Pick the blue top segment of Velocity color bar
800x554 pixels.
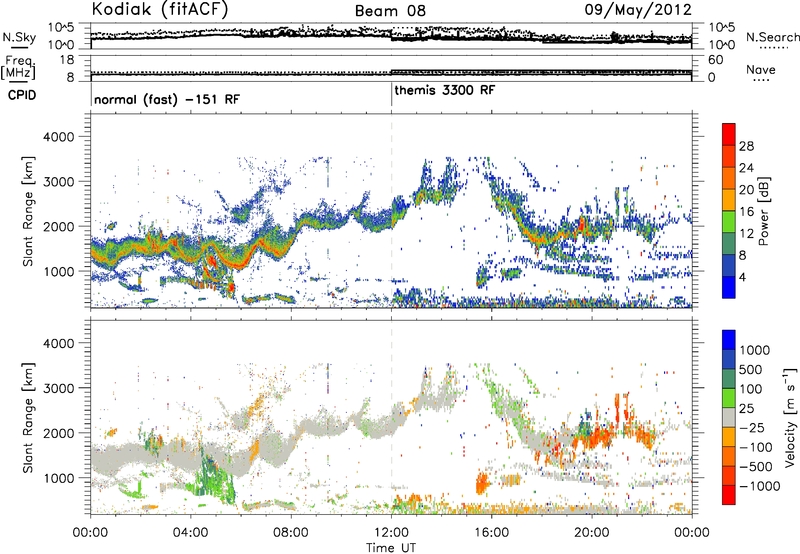729,340
